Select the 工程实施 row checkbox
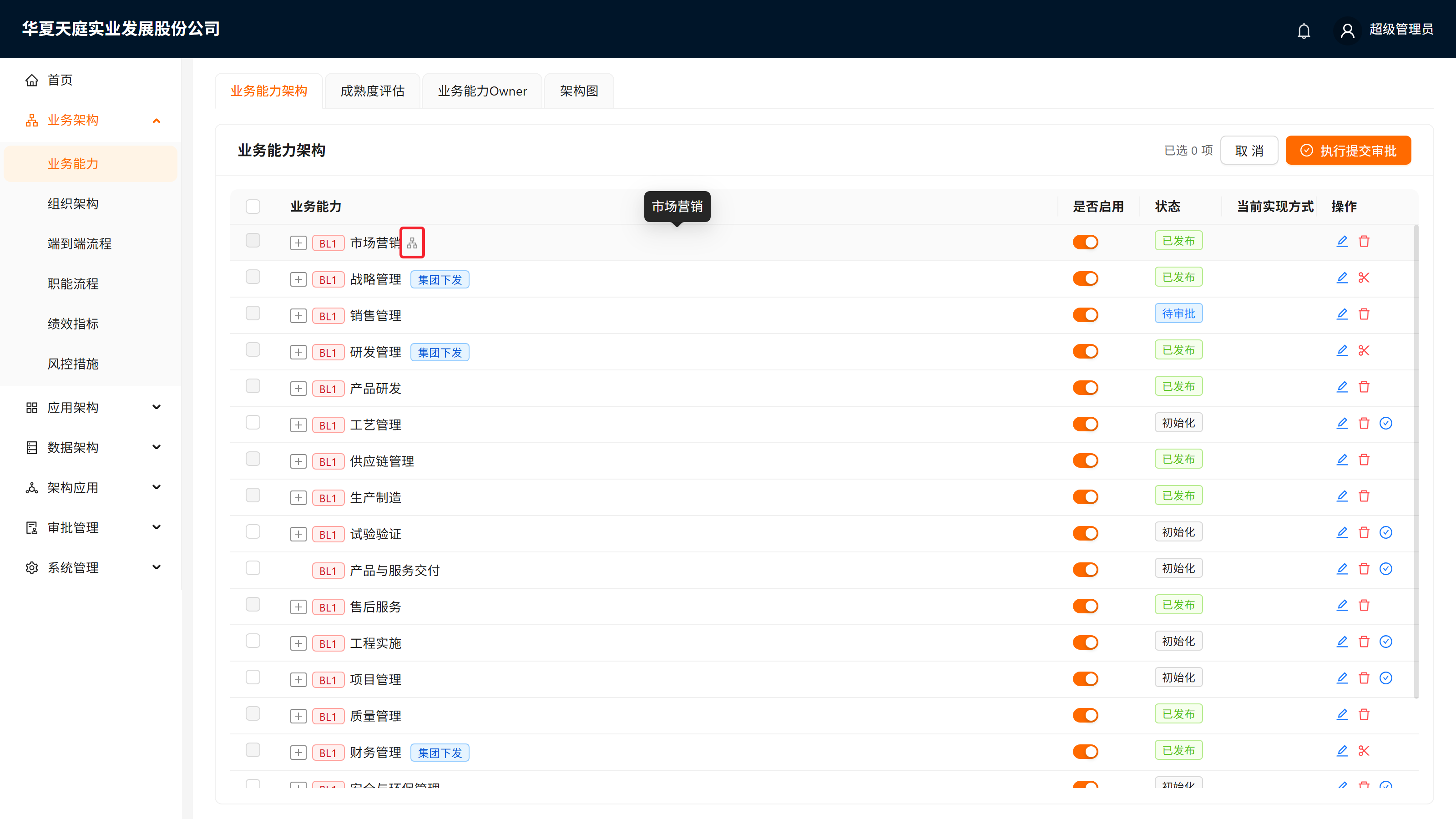1456x819 pixels. [x=253, y=640]
